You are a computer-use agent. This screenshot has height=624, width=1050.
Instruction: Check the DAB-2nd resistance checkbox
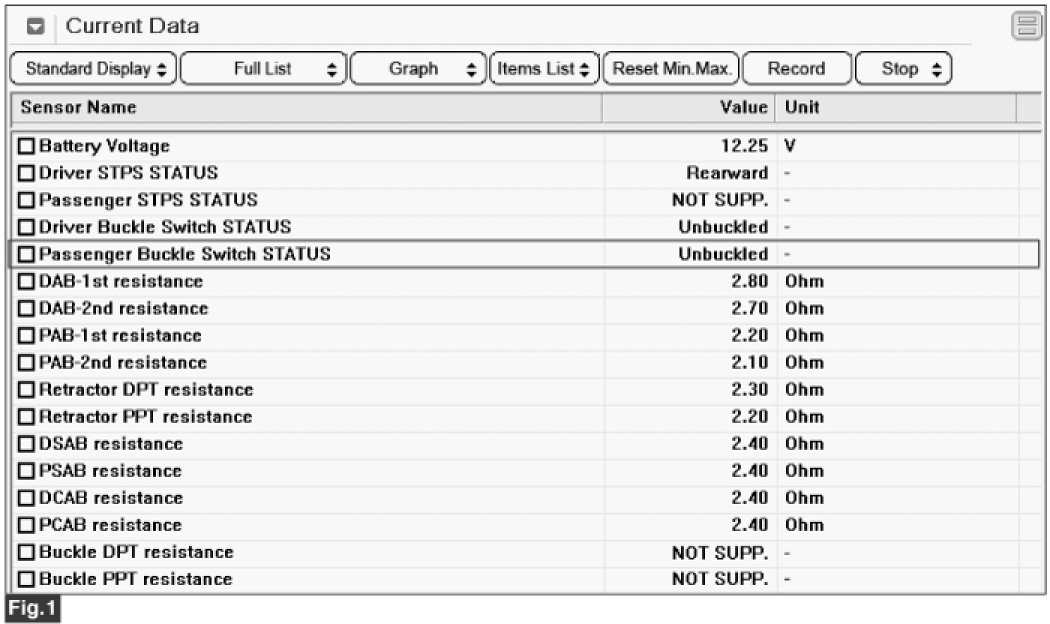(x=26, y=309)
